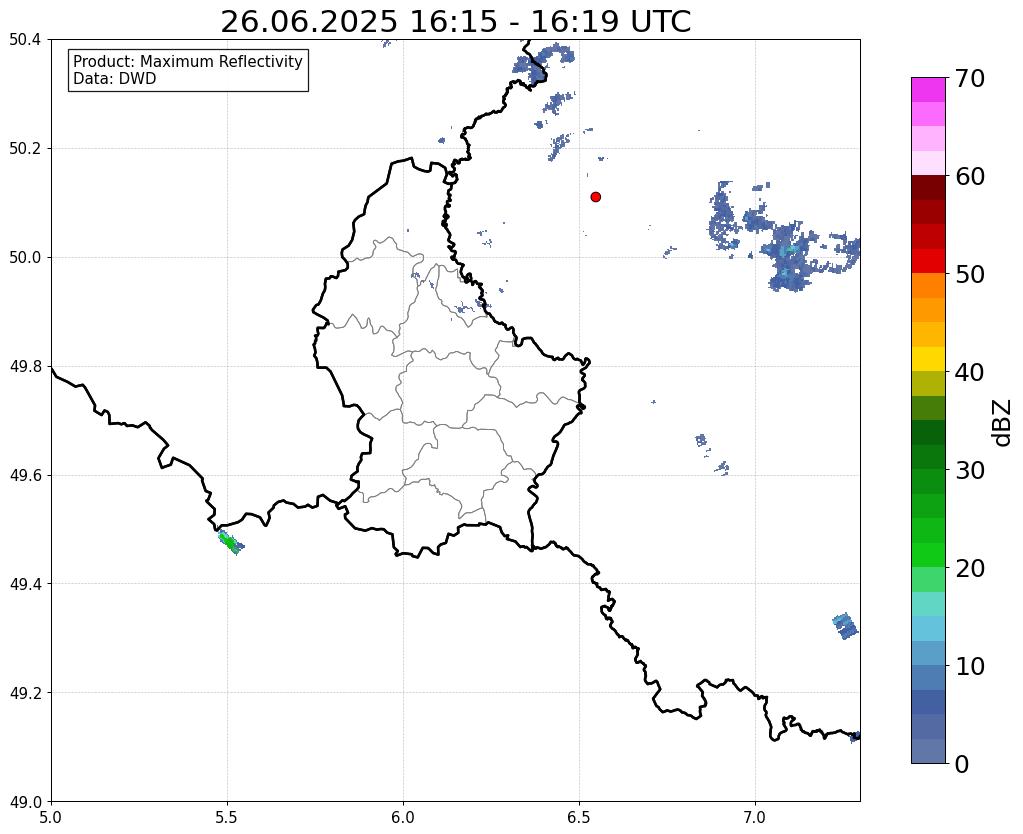Click the colorbar tick label 50
Screen dimensions: 1023x834
pyautogui.click(x=970, y=274)
